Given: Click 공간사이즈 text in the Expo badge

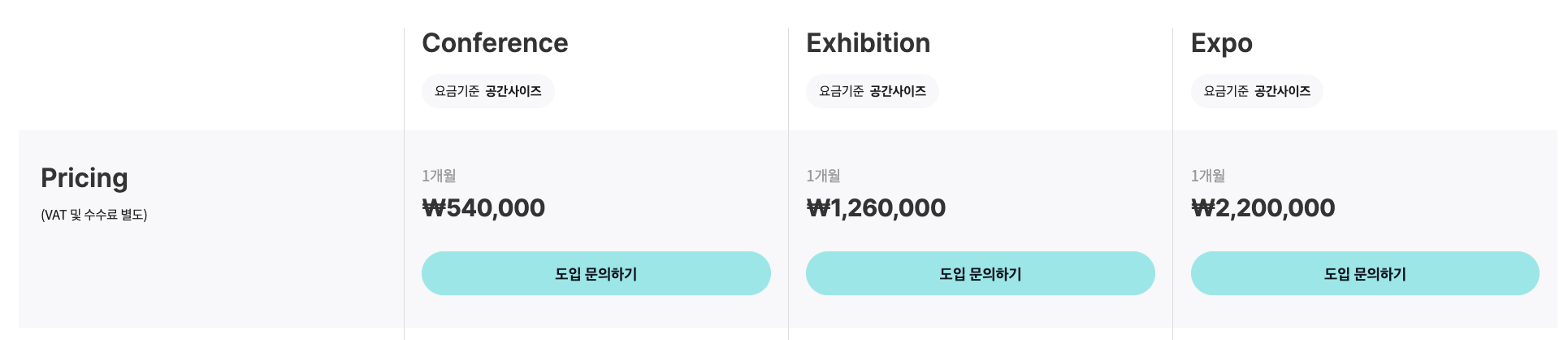Looking at the screenshot, I should (1282, 91).
